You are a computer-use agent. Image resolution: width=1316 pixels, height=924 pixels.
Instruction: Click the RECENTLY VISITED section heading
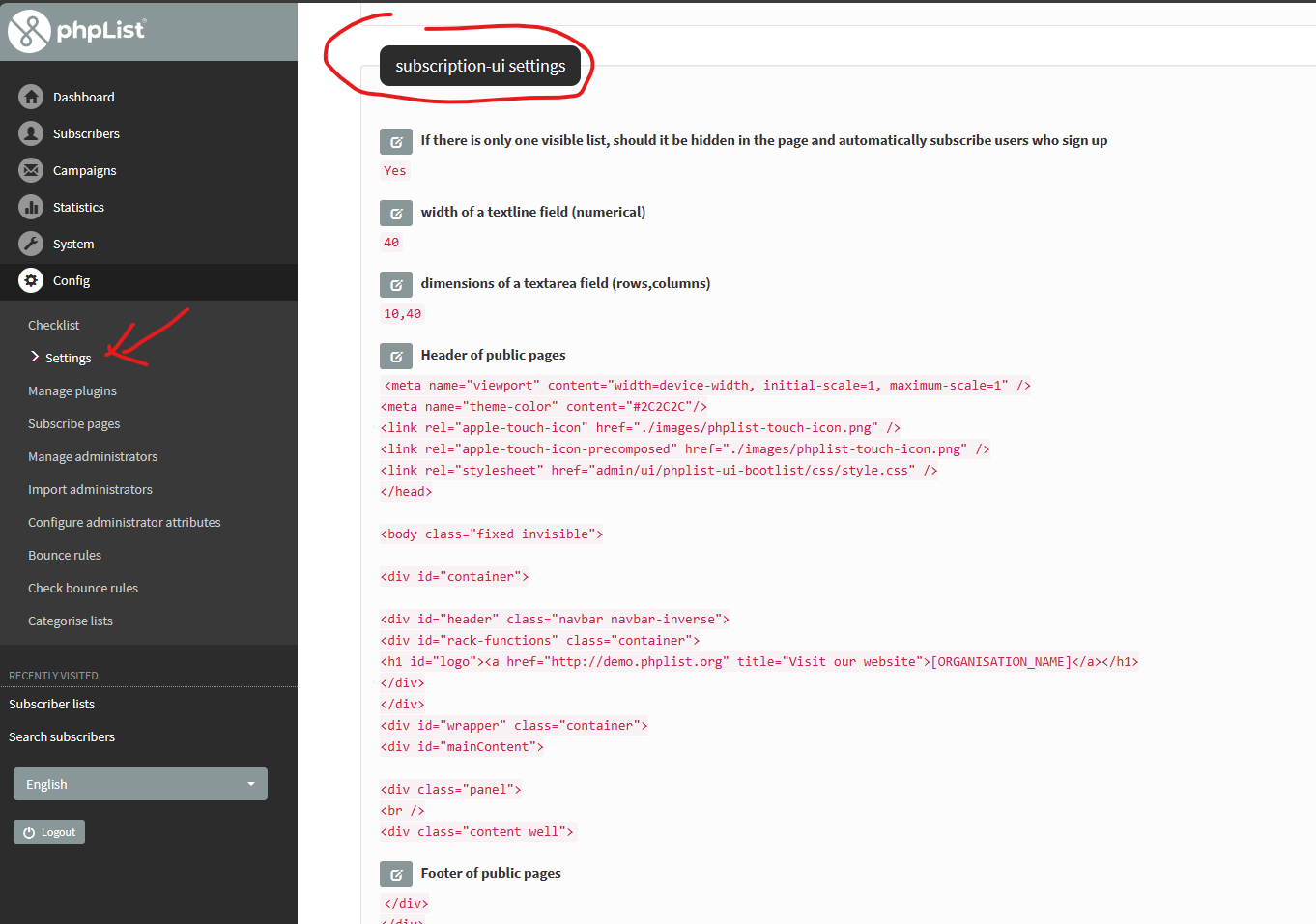53,676
